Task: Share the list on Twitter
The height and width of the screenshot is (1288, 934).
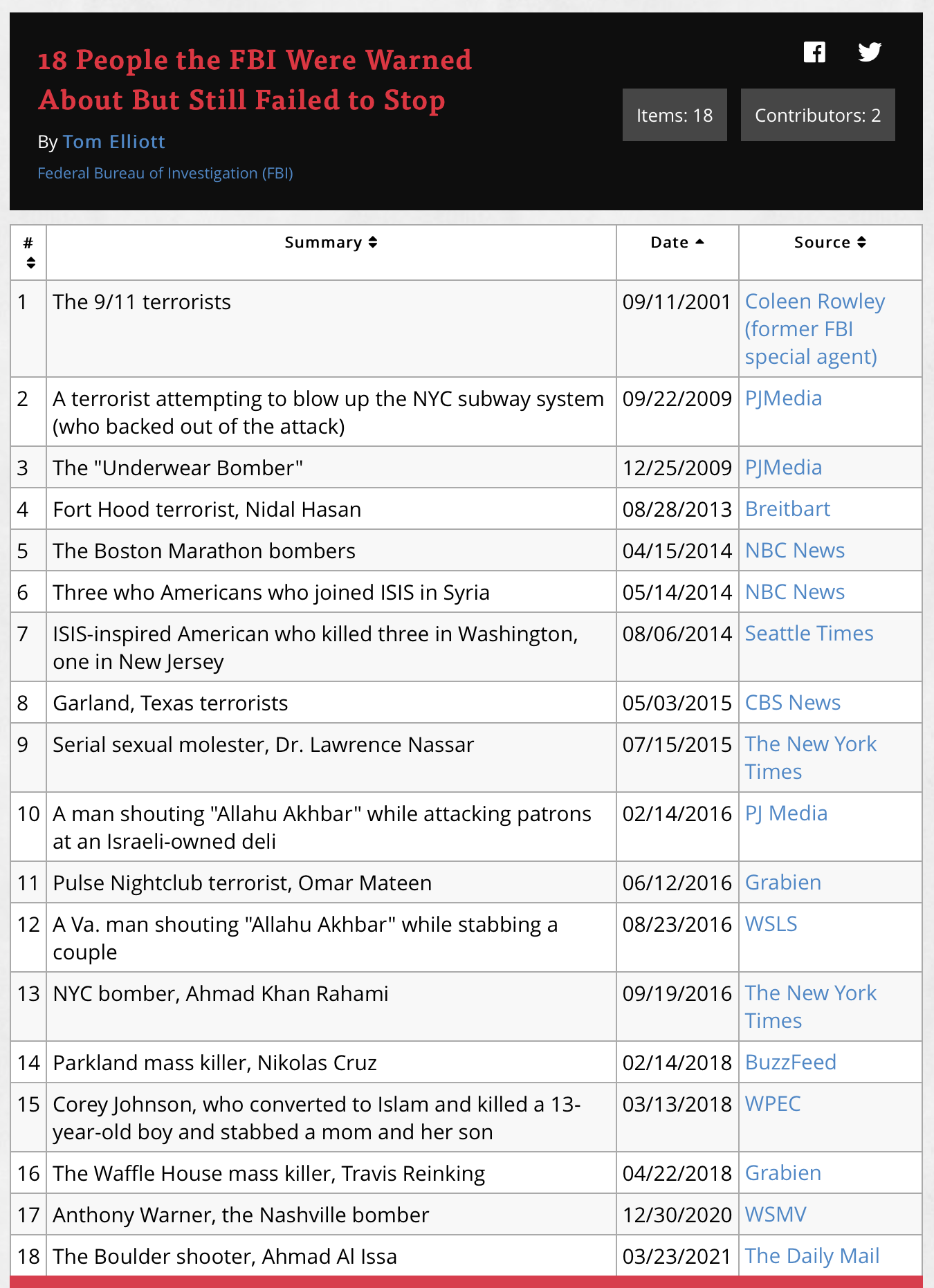Action: (870, 52)
